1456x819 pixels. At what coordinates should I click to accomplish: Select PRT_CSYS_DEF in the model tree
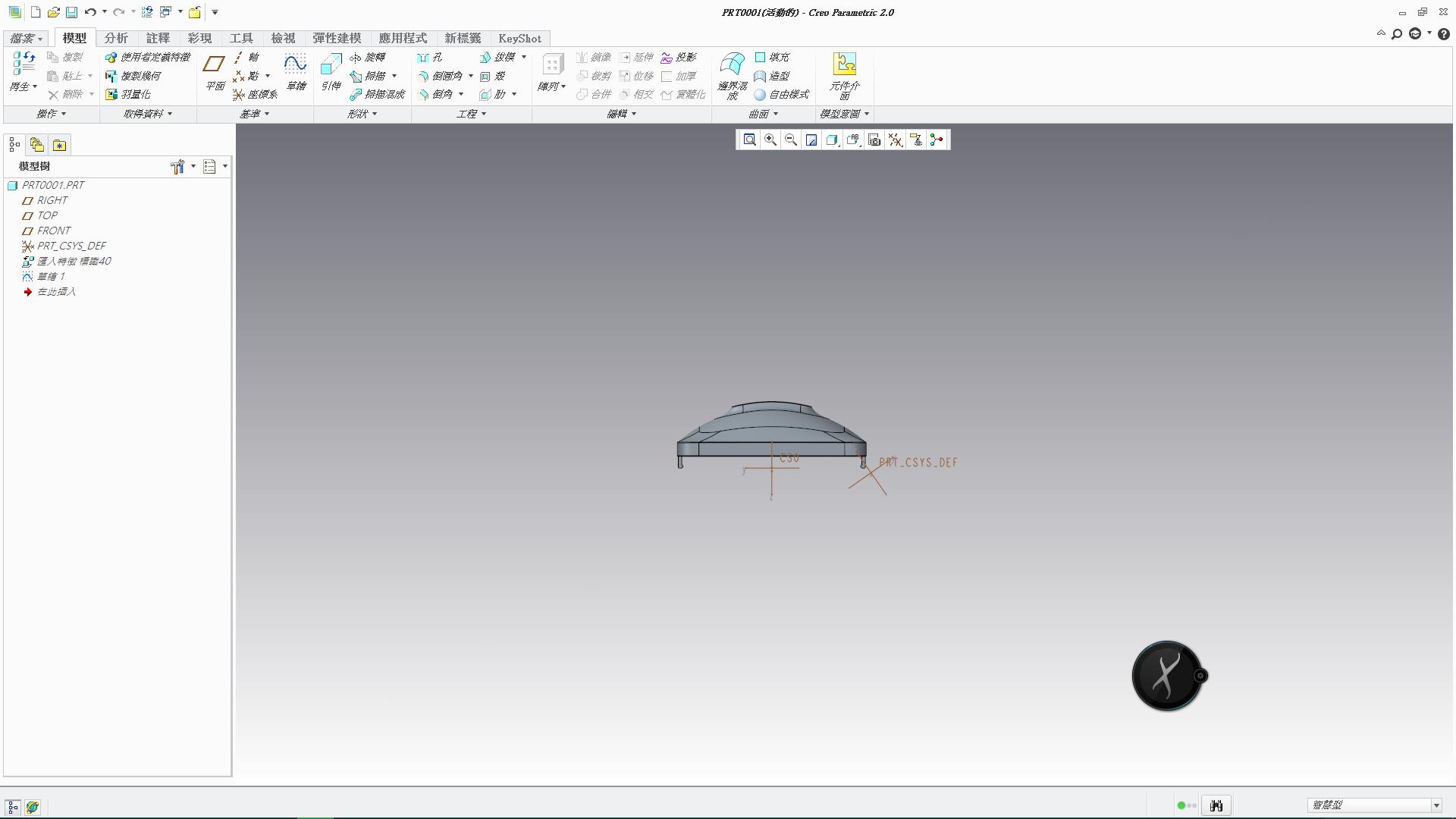64,246
